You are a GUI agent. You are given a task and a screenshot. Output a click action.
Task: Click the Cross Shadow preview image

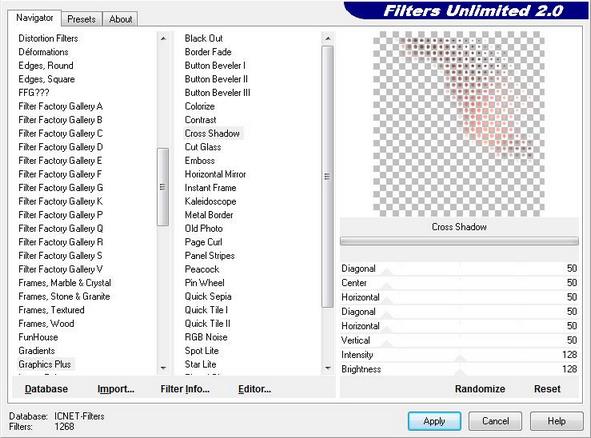(459, 124)
